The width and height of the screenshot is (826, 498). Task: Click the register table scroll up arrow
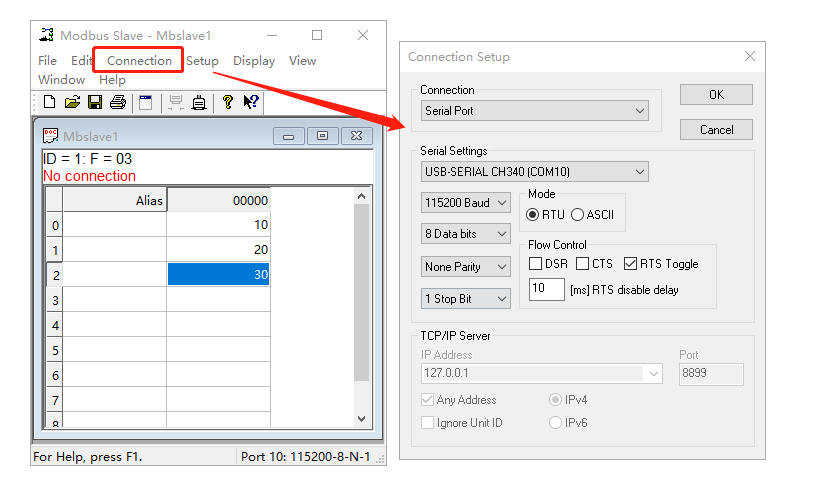tap(361, 196)
